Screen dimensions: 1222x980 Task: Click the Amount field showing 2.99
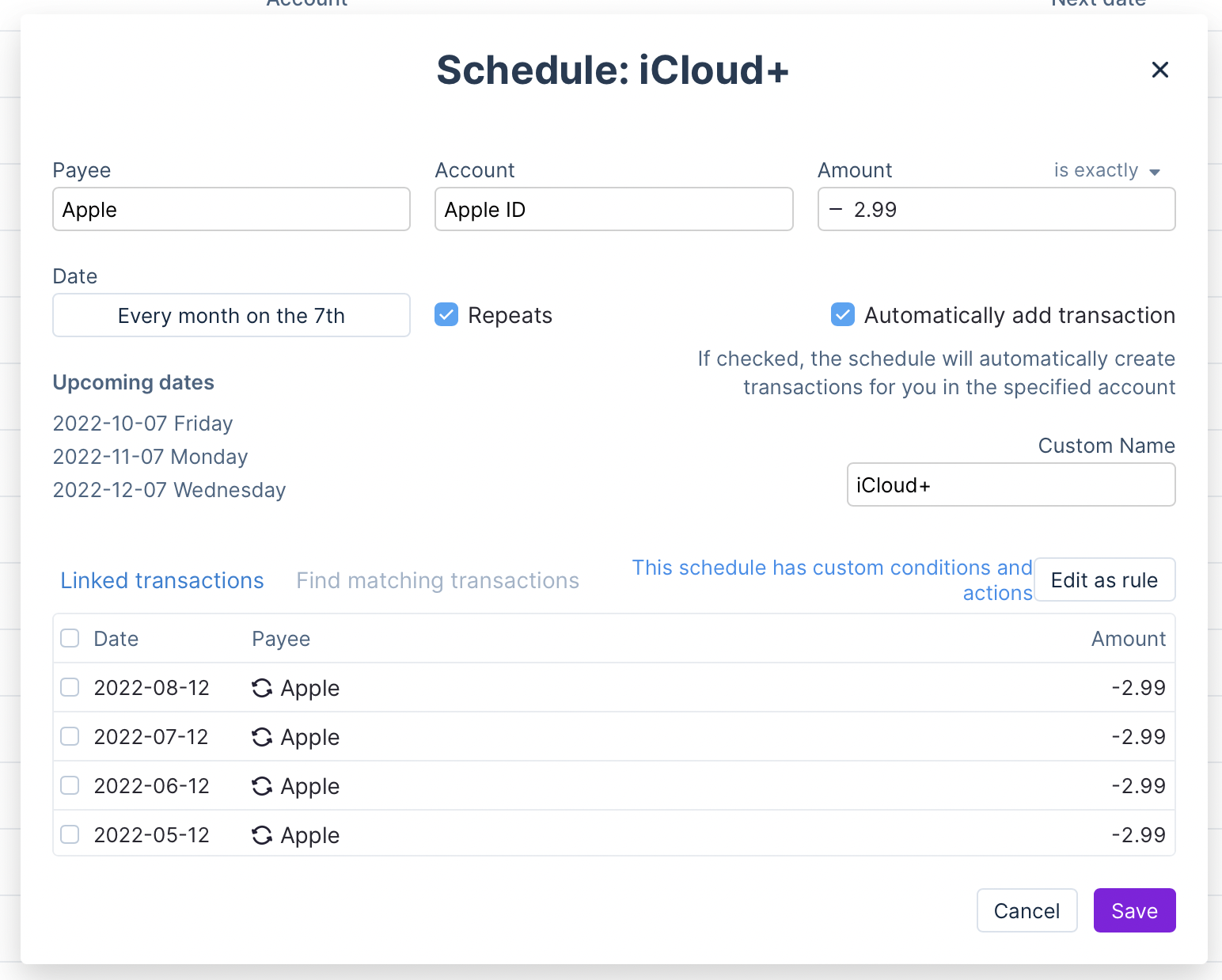click(x=996, y=209)
